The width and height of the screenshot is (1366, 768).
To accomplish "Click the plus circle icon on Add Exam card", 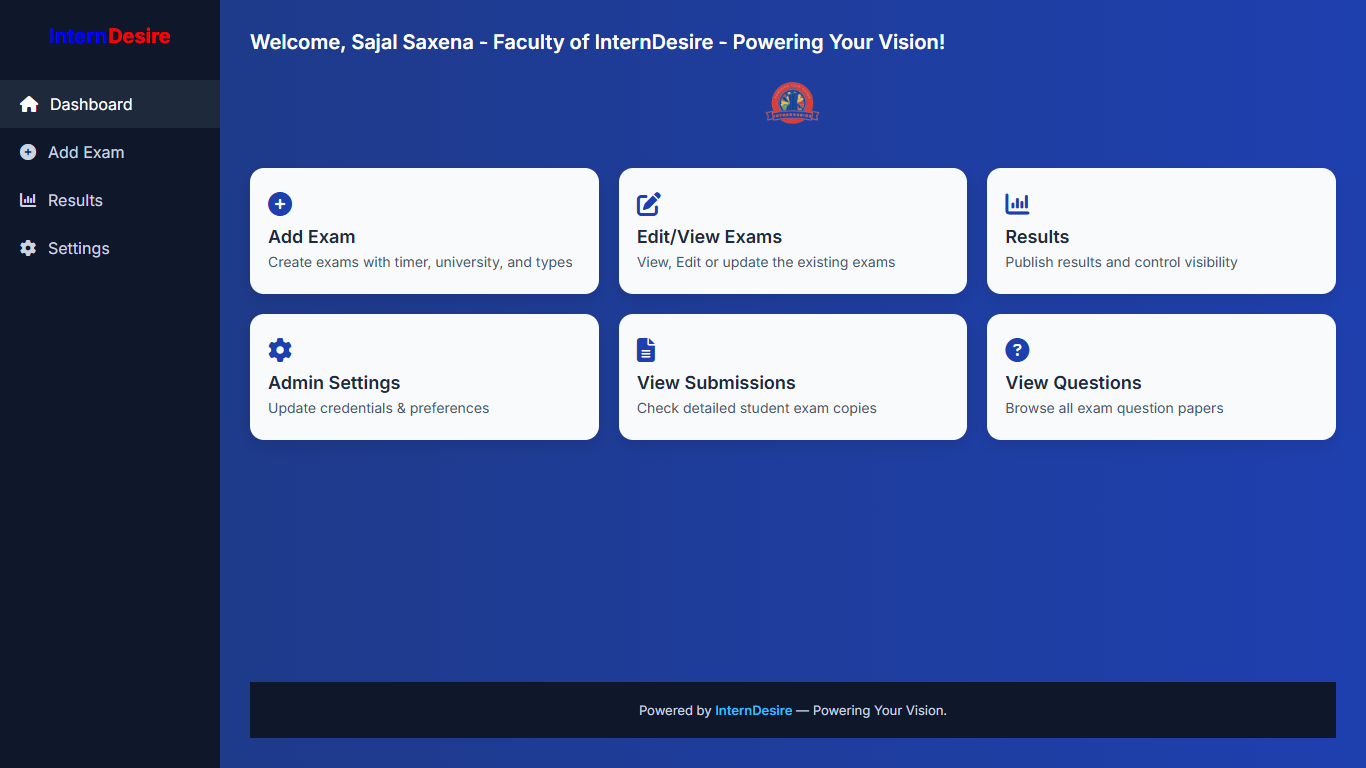I will 280,204.
